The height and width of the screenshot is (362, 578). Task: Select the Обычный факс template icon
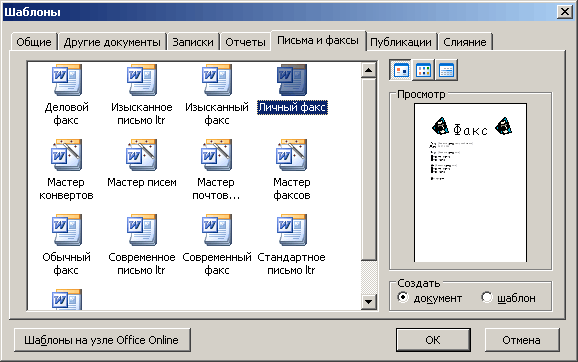pos(67,230)
